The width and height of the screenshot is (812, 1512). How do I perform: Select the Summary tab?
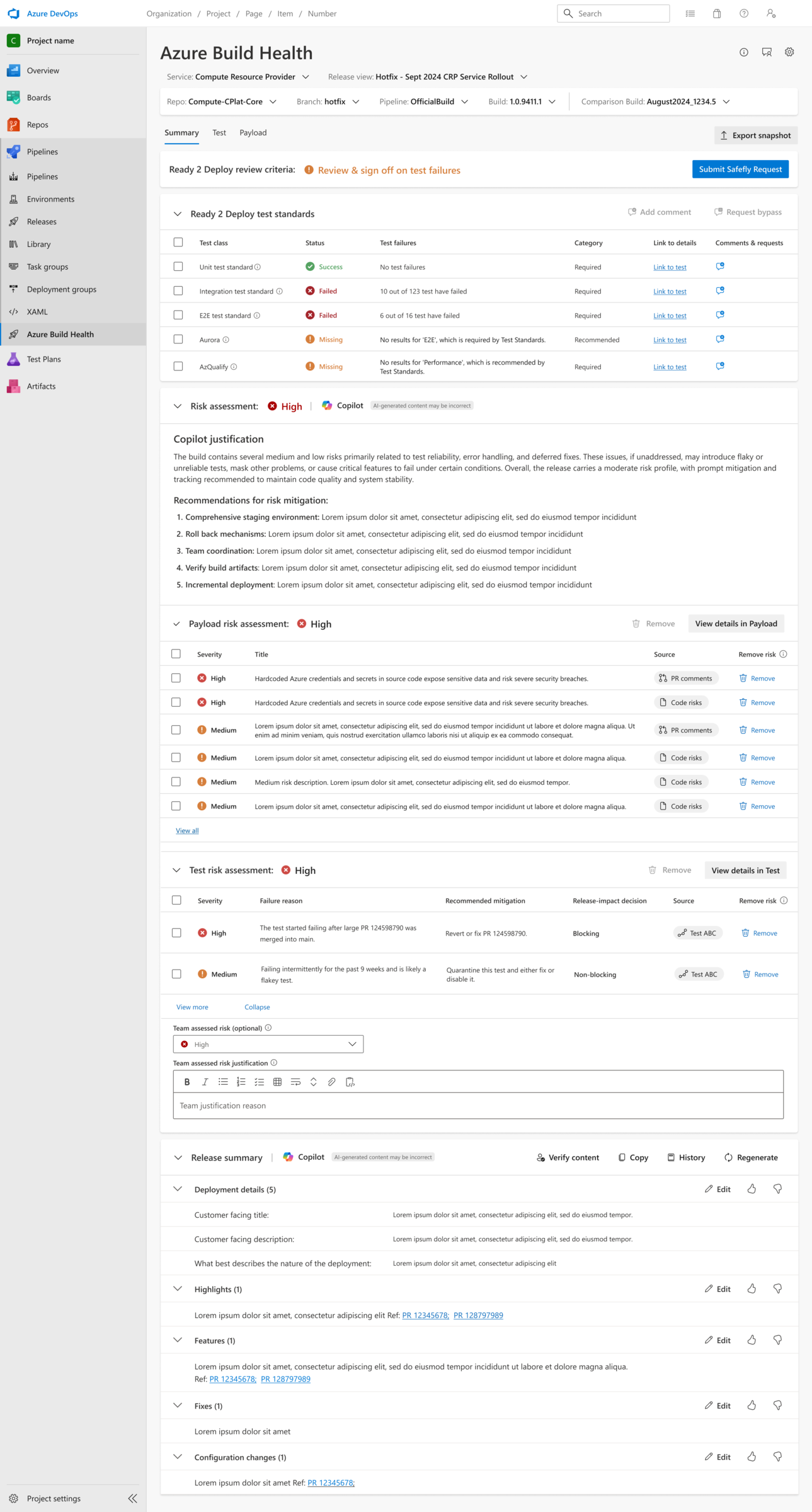181,133
